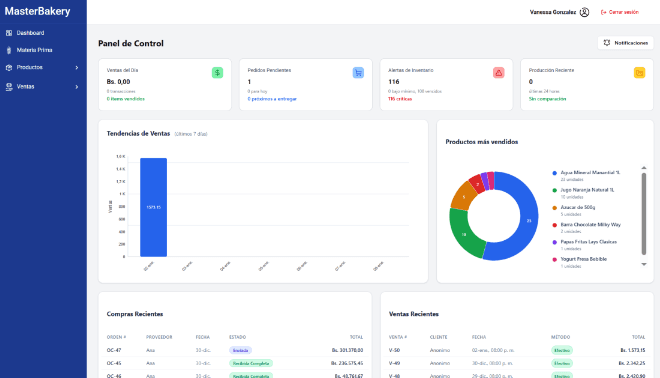The width and height of the screenshot is (660, 378).
Task: Click the green donut chart segment
Action: 463,234
